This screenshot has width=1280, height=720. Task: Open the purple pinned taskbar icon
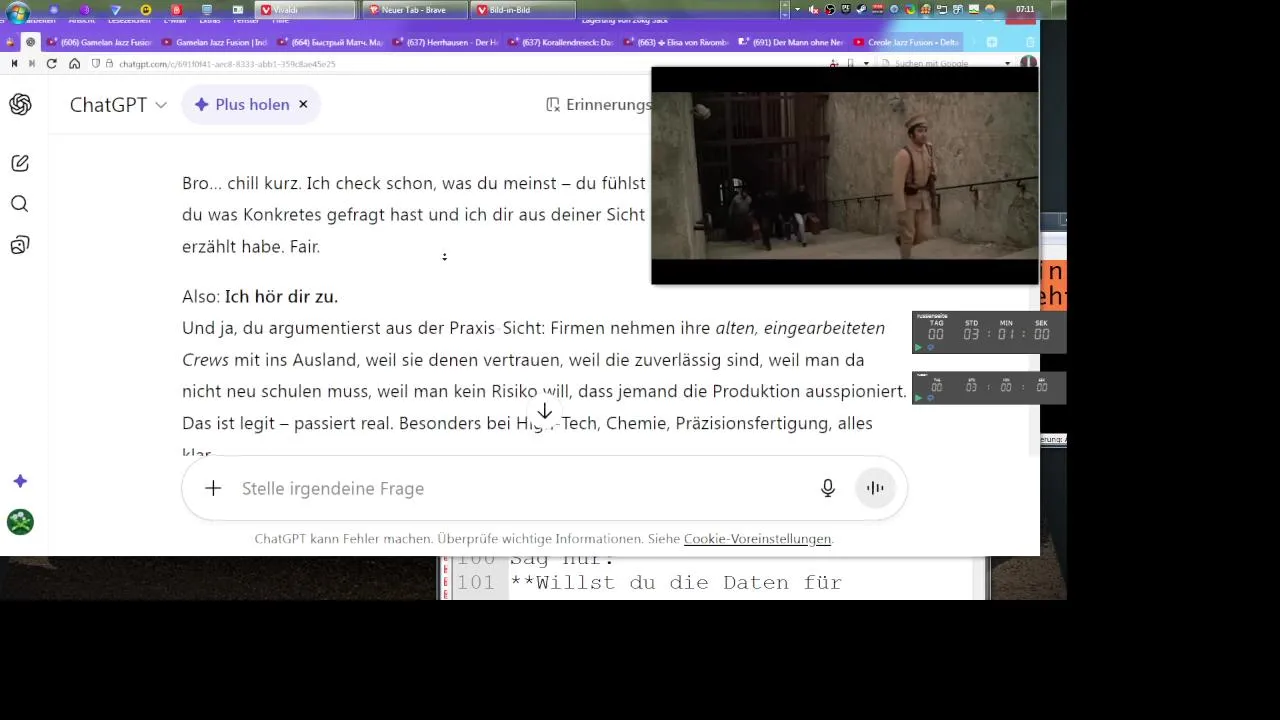(x=84, y=10)
